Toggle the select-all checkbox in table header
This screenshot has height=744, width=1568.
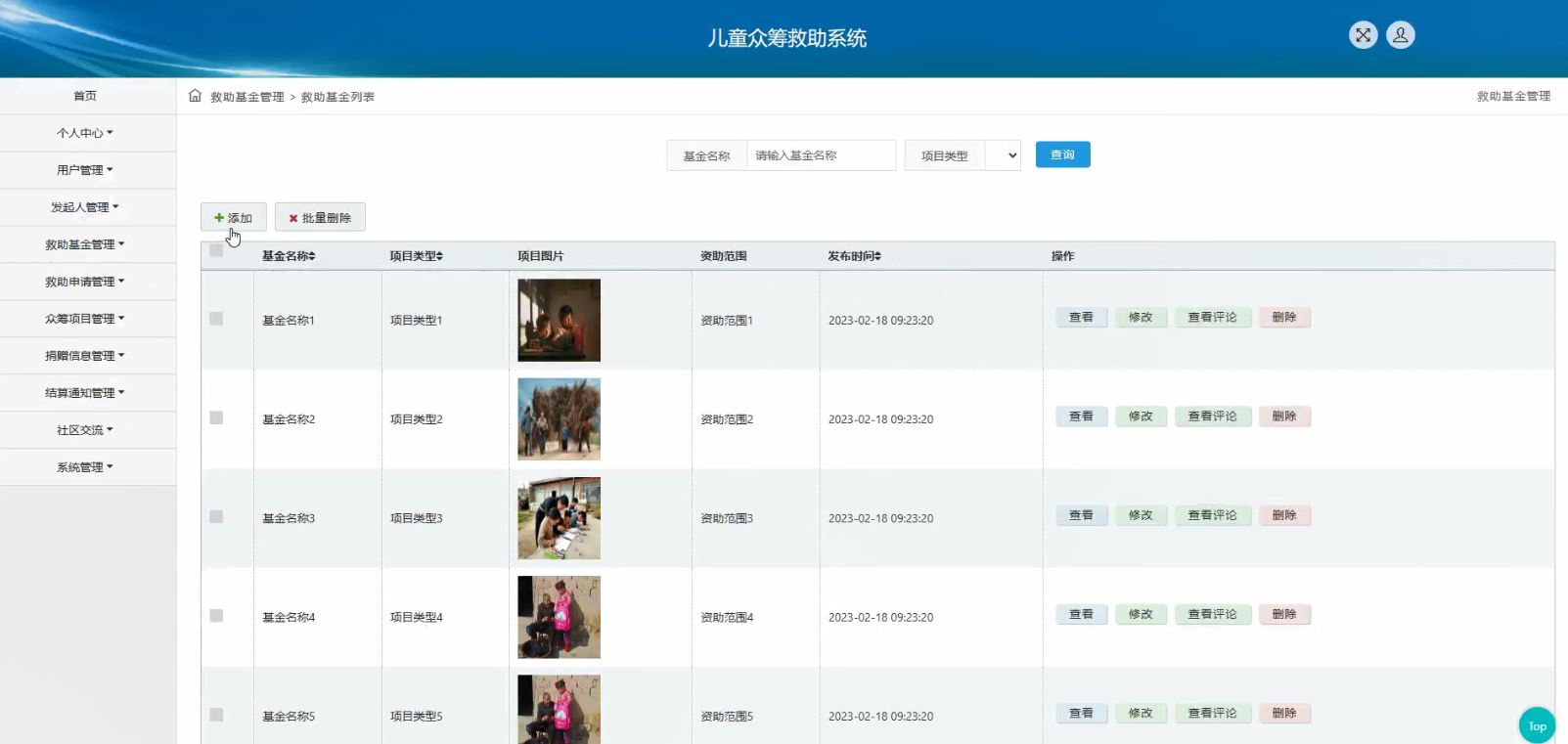216,250
